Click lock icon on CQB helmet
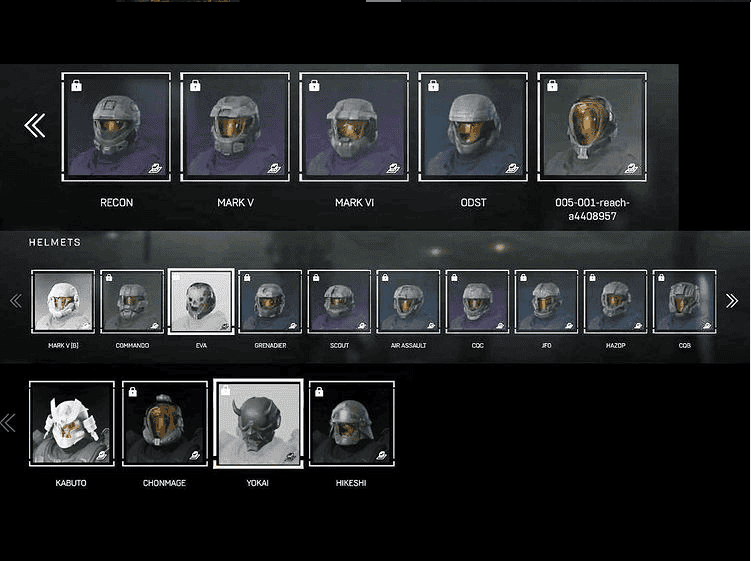Viewport: 751px width, 561px height. click(661, 278)
